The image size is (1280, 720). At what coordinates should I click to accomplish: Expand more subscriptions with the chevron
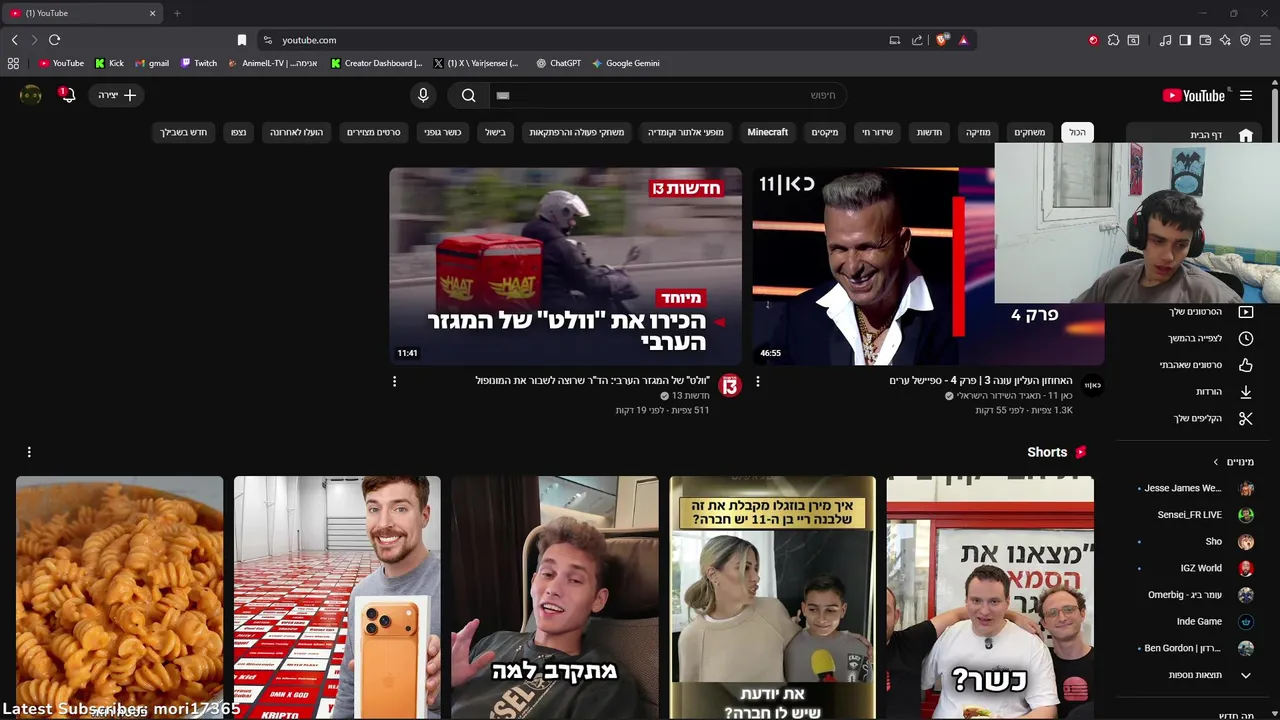(1246, 675)
